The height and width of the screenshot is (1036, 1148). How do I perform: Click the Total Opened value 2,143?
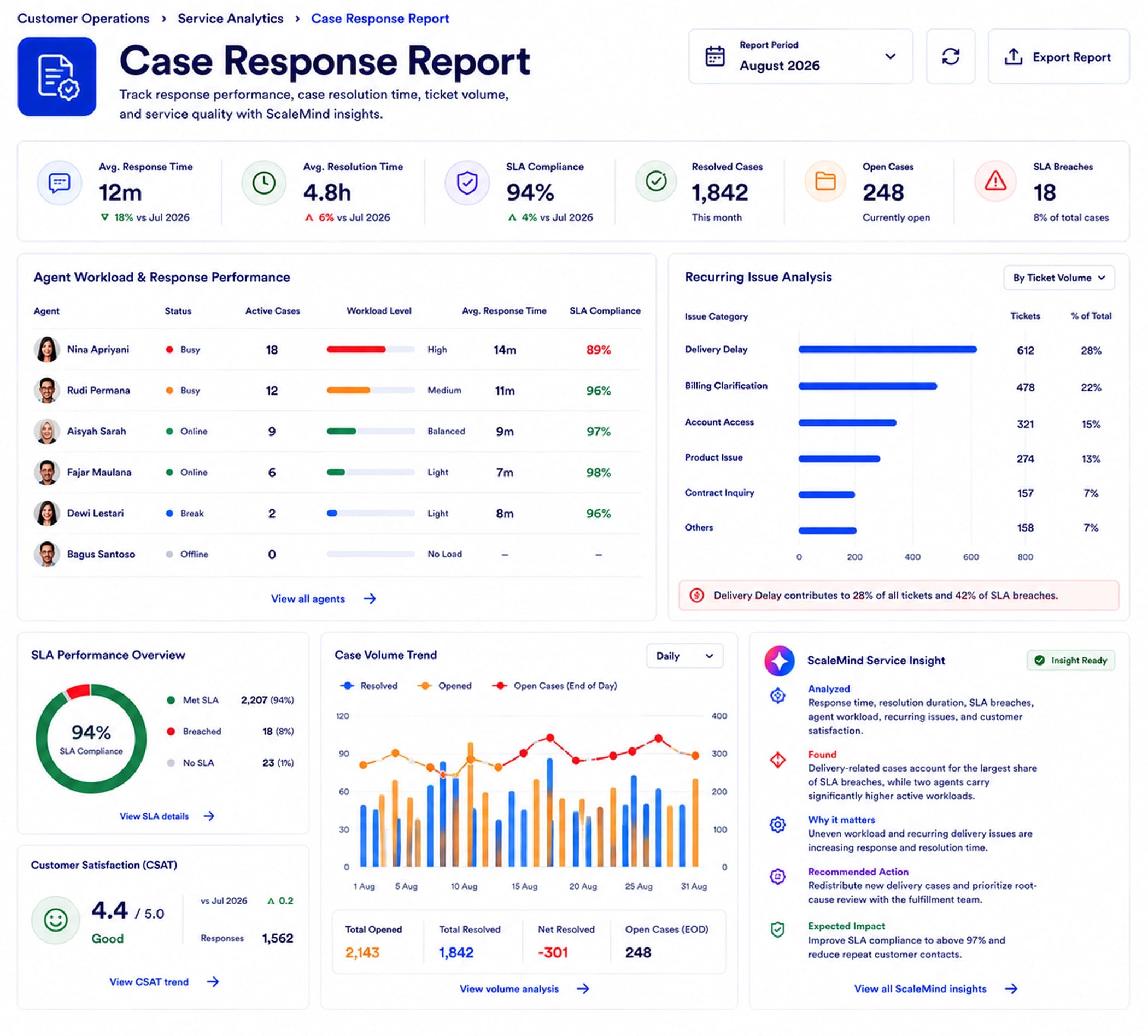pos(362,952)
